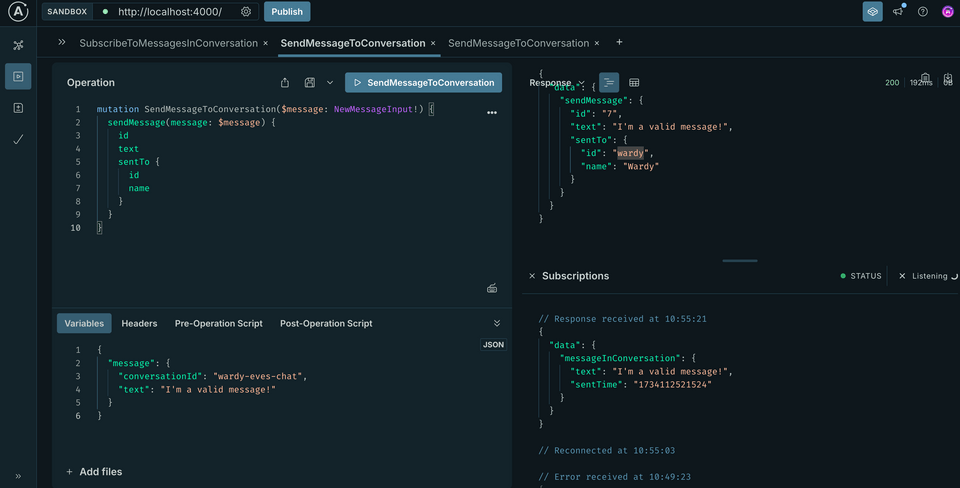
Task: Click the "conversationId" key in variables
Action: (160, 376)
